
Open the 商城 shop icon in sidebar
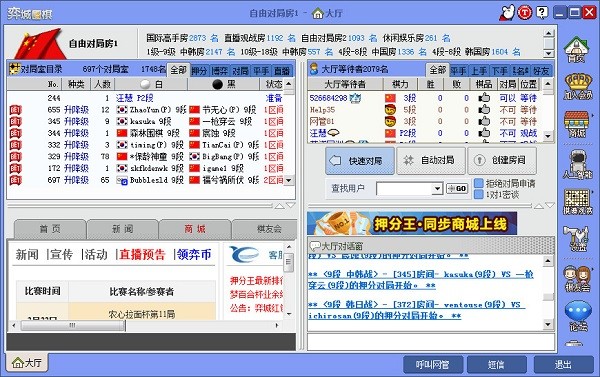pos(577,124)
